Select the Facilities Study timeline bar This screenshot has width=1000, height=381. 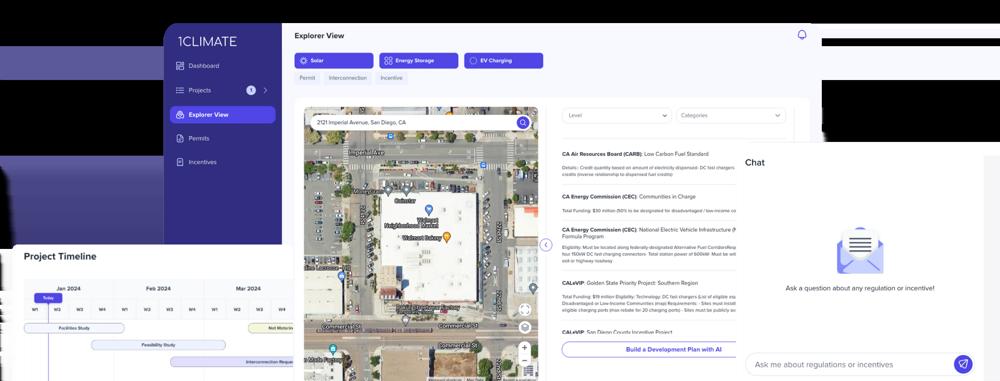[74, 328]
